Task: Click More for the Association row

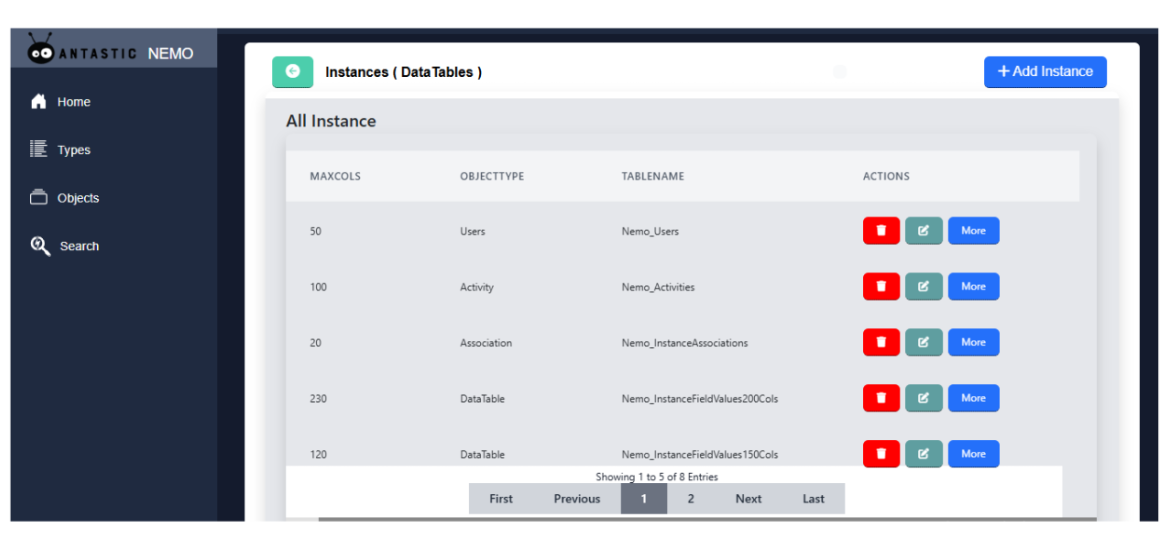Action: (x=973, y=343)
